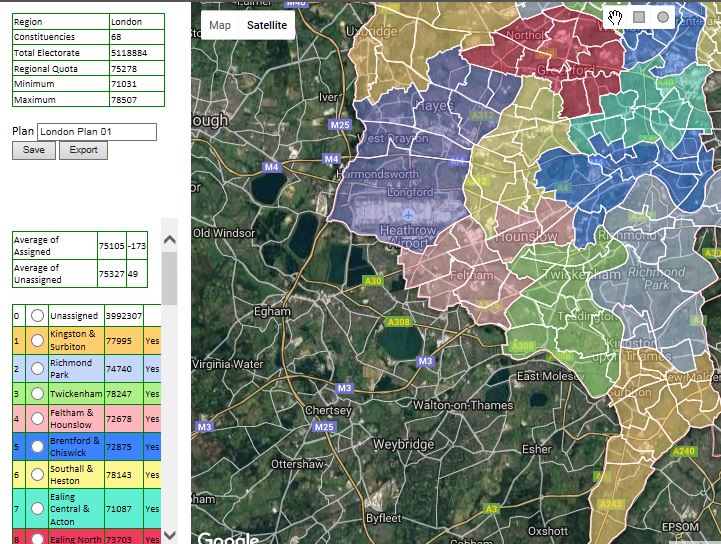Click the Virginia Water map label
Image resolution: width=721 pixels, height=544 pixels.
point(228,364)
